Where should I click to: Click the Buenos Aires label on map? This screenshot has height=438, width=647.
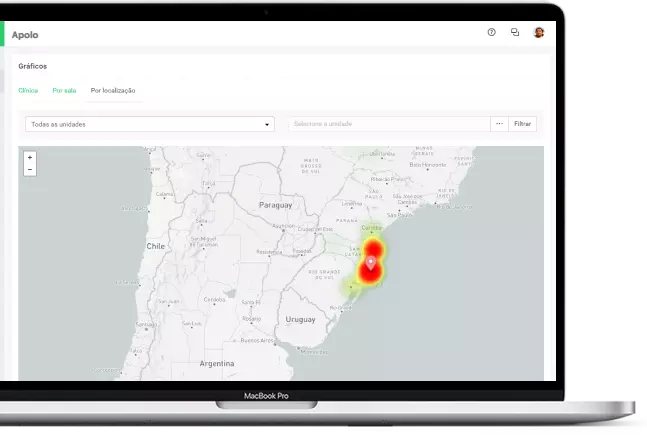pyautogui.click(x=257, y=341)
